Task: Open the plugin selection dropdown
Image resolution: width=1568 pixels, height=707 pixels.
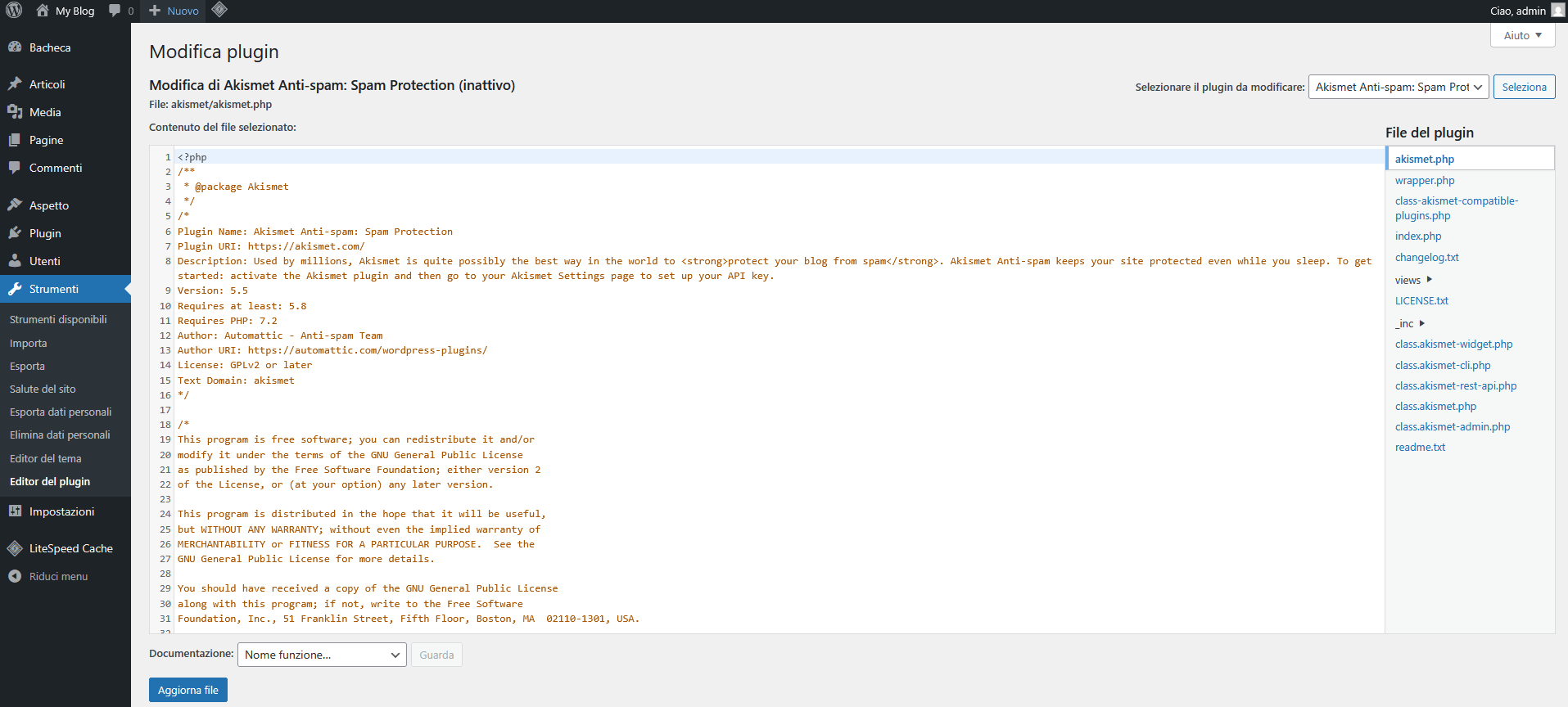Action: coord(1398,87)
